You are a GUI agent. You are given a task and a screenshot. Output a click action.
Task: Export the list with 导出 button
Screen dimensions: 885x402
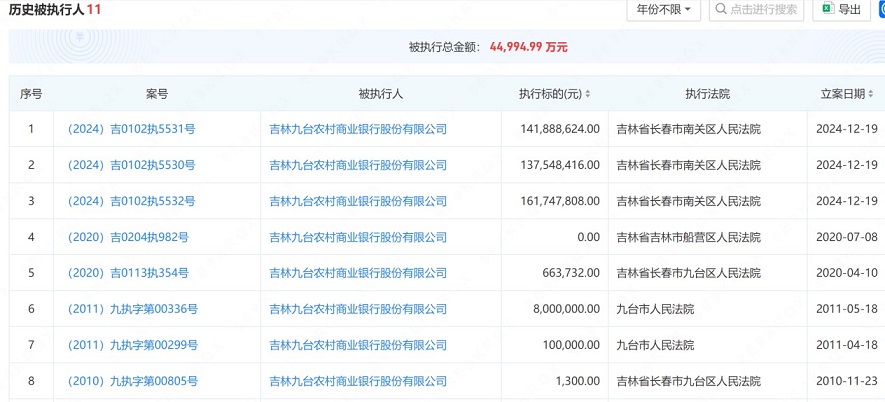click(x=841, y=10)
